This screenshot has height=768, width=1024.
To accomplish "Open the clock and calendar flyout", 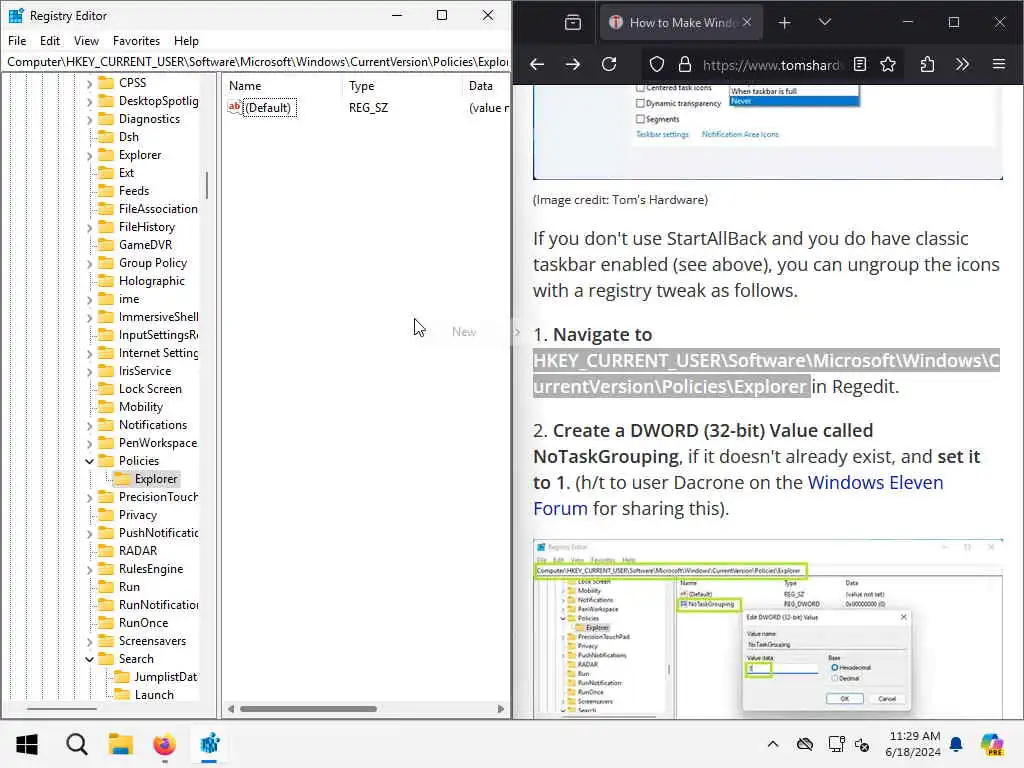I will tap(913, 744).
